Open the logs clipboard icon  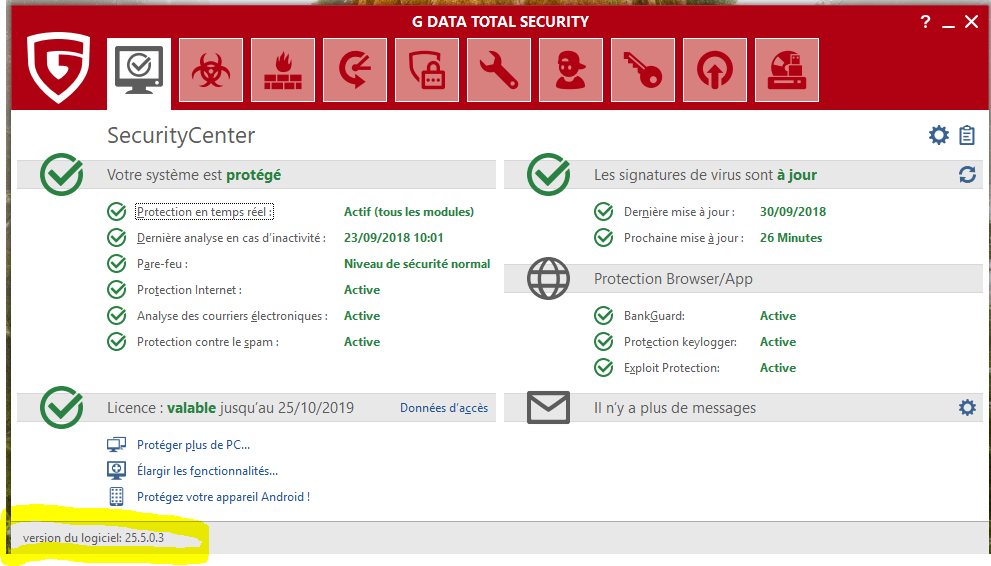pyautogui.click(x=967, y=135)
